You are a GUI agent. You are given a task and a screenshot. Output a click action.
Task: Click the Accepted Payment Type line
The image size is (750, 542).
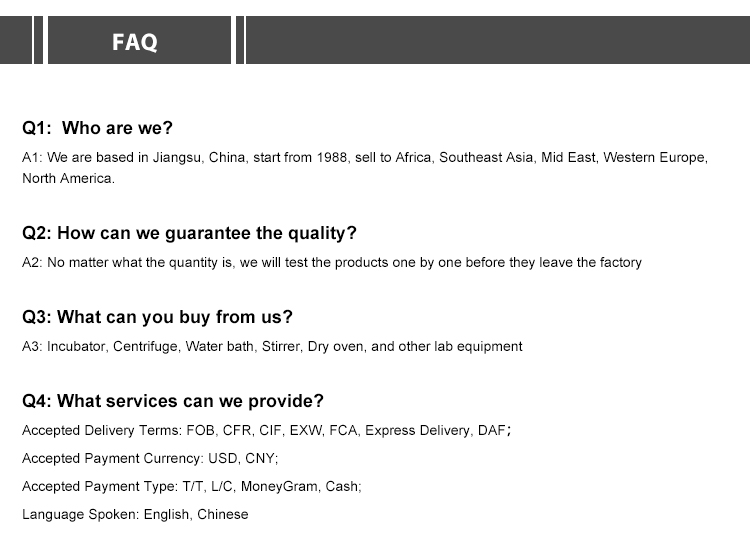click(192, 487)
